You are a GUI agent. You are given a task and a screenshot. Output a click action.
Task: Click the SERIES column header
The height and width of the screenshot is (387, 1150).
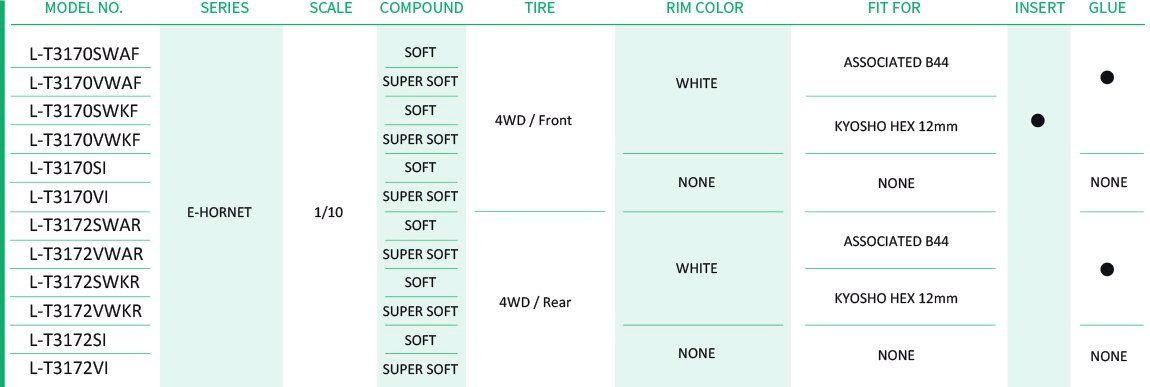coord(224,9)
